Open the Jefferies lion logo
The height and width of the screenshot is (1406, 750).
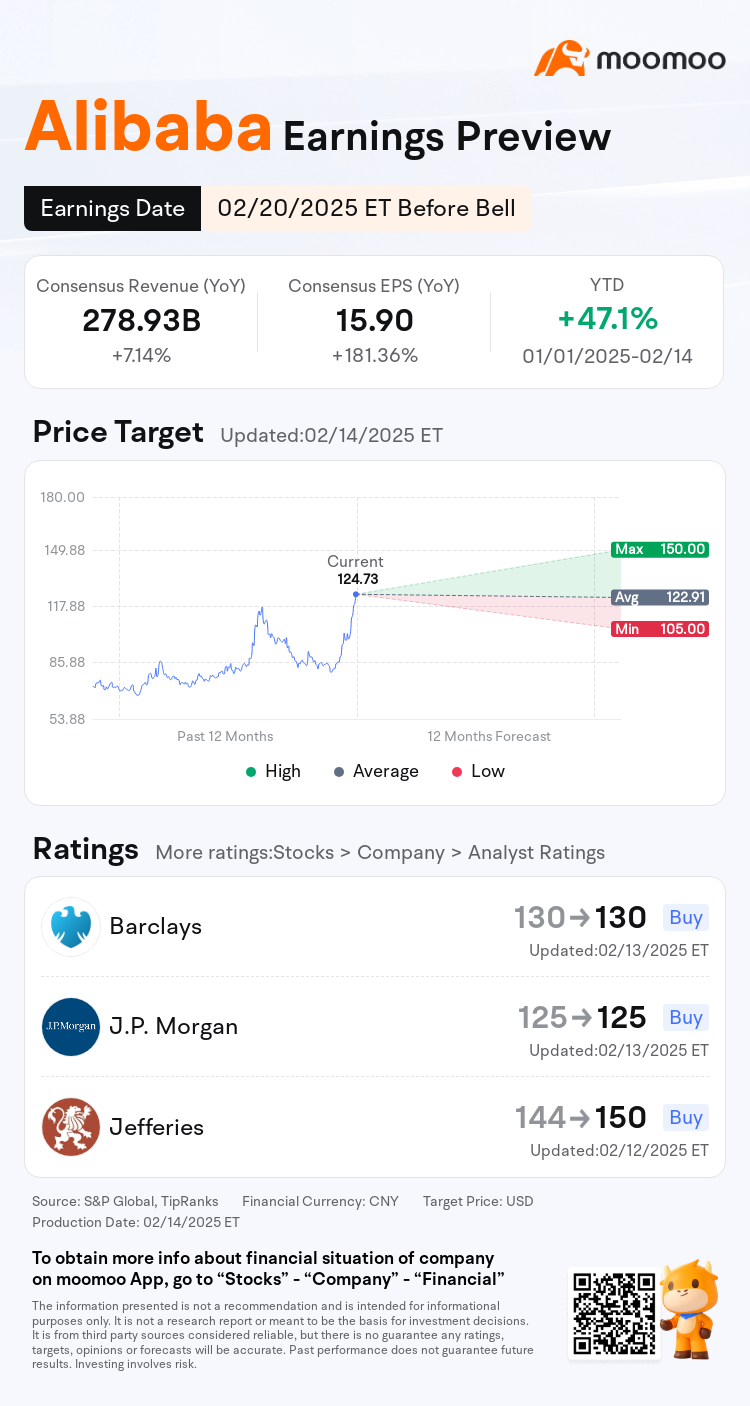click(71, 1127)
